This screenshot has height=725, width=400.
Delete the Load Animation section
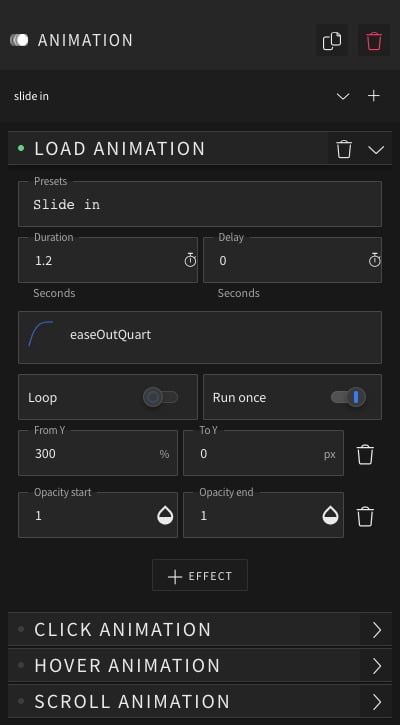pos(344,149)
